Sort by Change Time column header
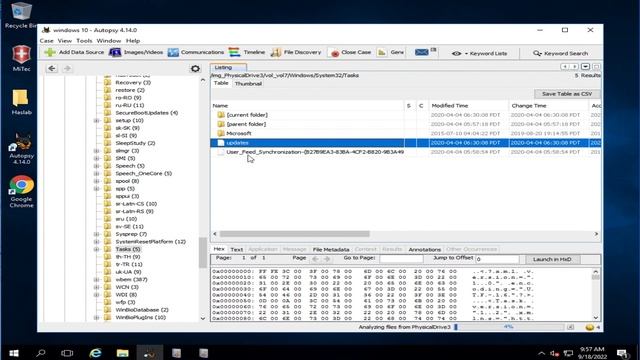Screen dimensions: 640x360 549,106
